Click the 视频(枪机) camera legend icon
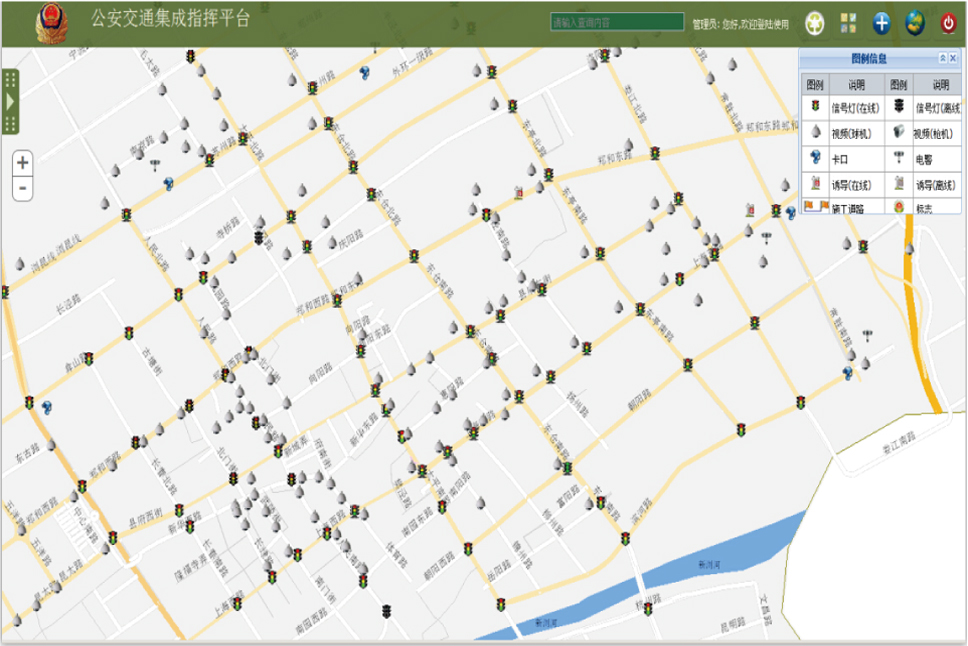The image size is (968, 646). (898, 133)
